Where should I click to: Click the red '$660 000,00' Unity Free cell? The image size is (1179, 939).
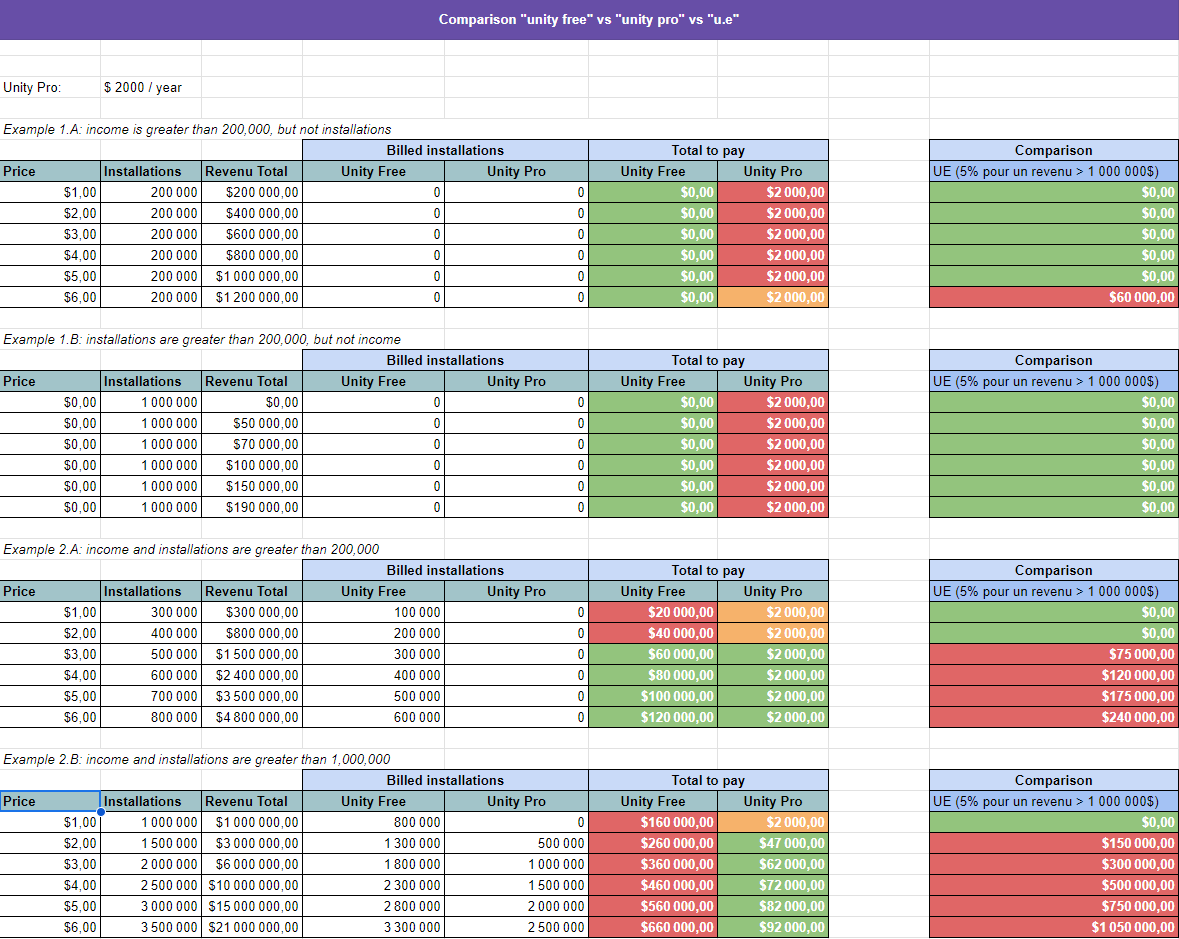click(x=653, y=928)
